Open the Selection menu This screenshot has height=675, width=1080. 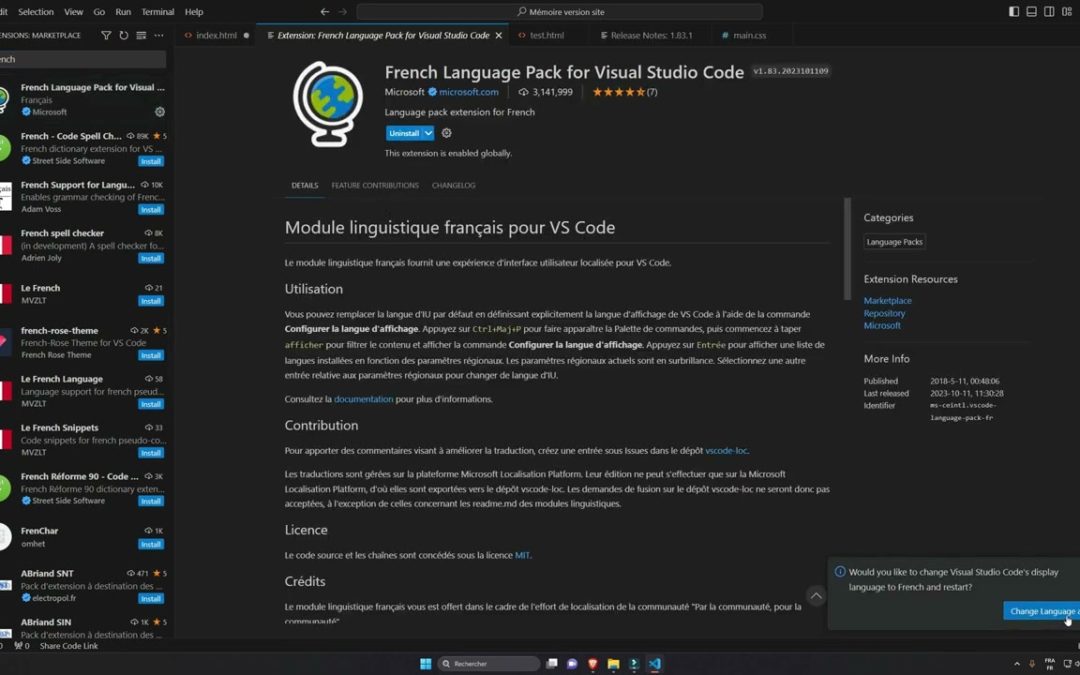[36, 12]
